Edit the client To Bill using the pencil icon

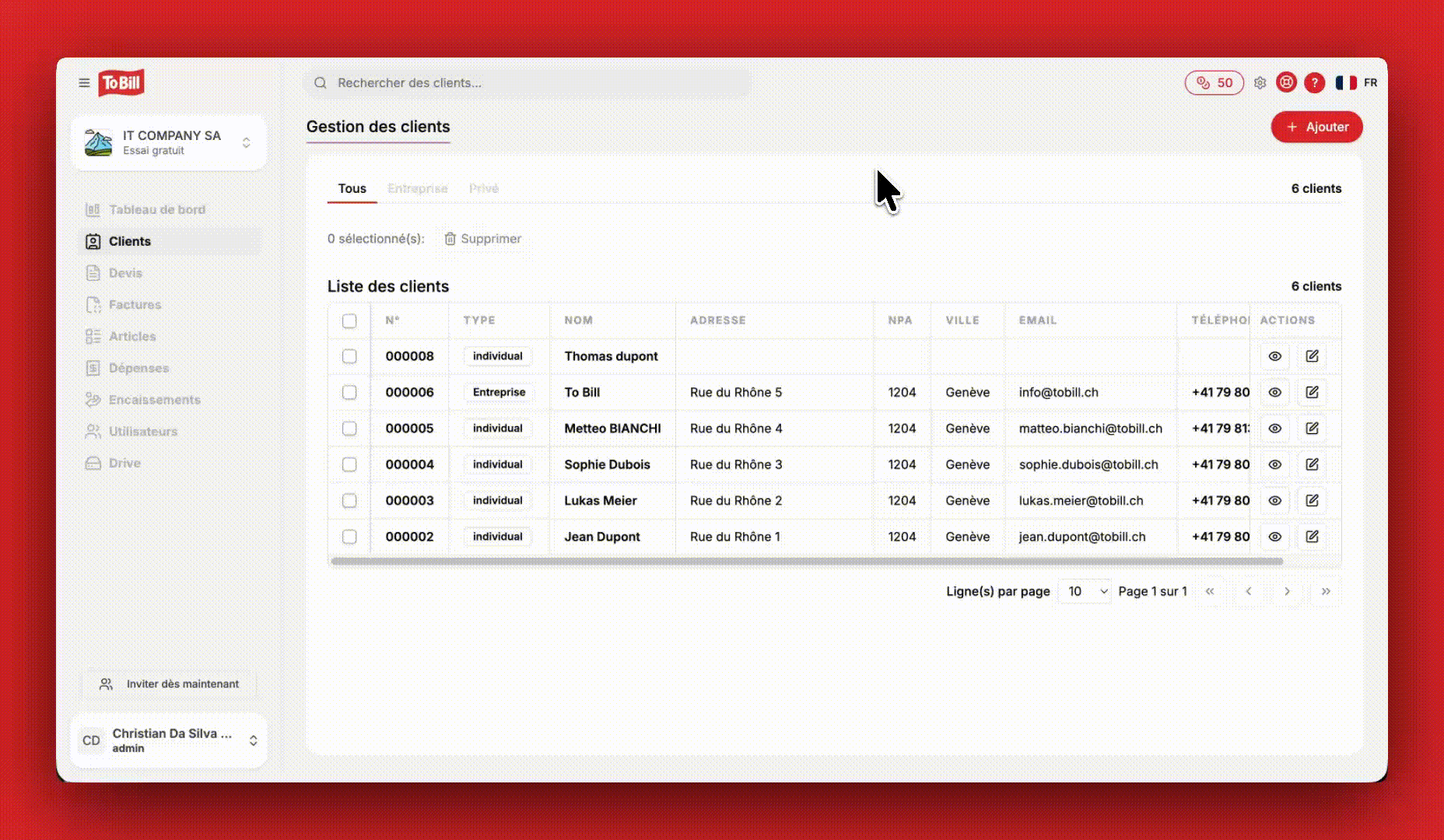tap(1313, 392)
